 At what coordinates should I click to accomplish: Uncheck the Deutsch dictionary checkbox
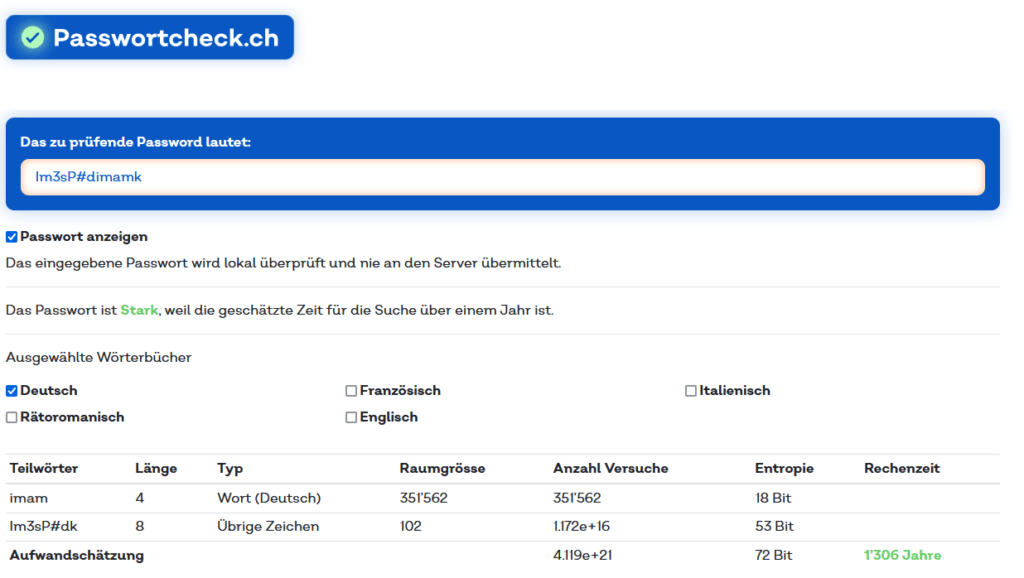(x=12, y=391)
